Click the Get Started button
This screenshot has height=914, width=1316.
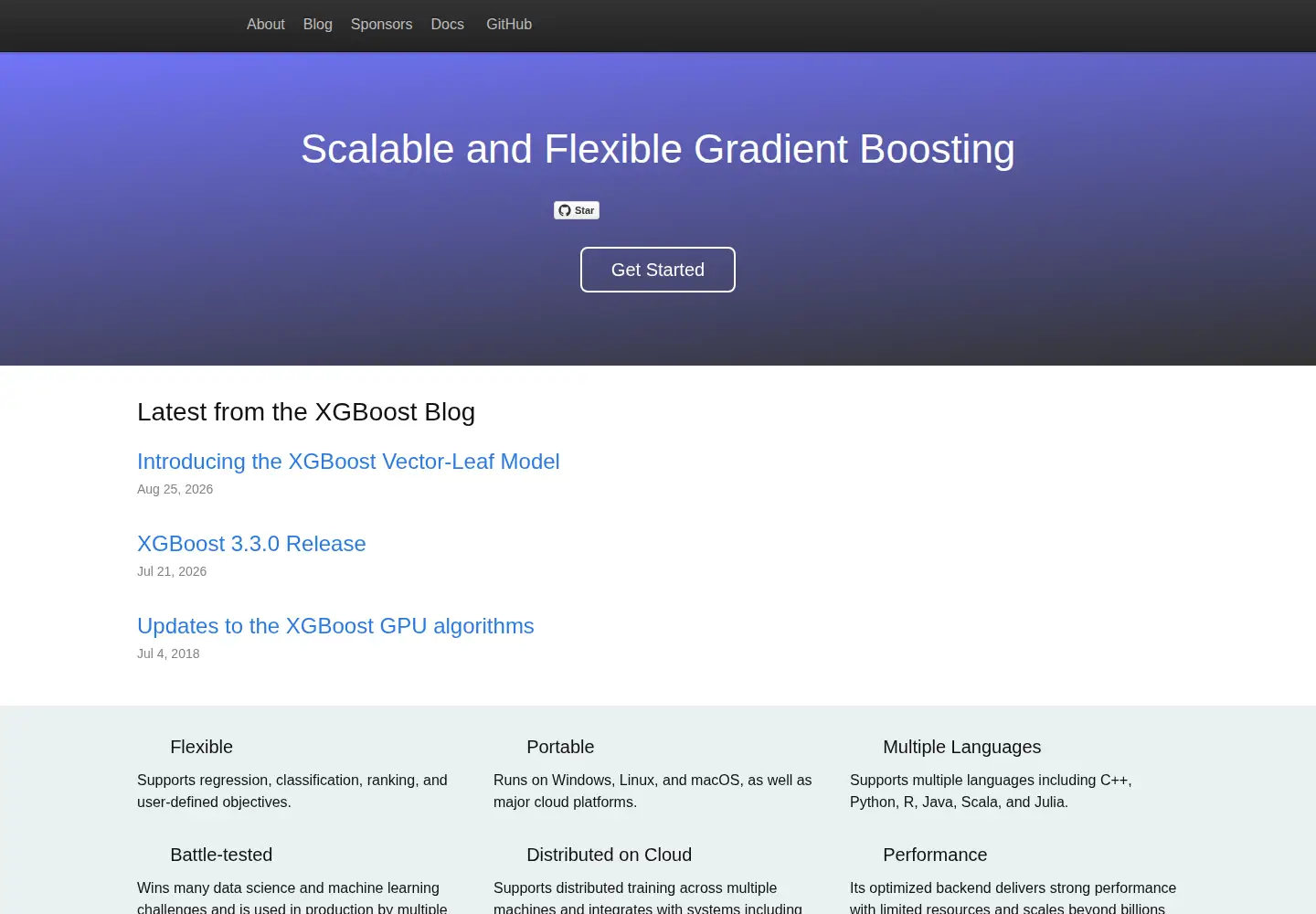[x=658, y=270]
